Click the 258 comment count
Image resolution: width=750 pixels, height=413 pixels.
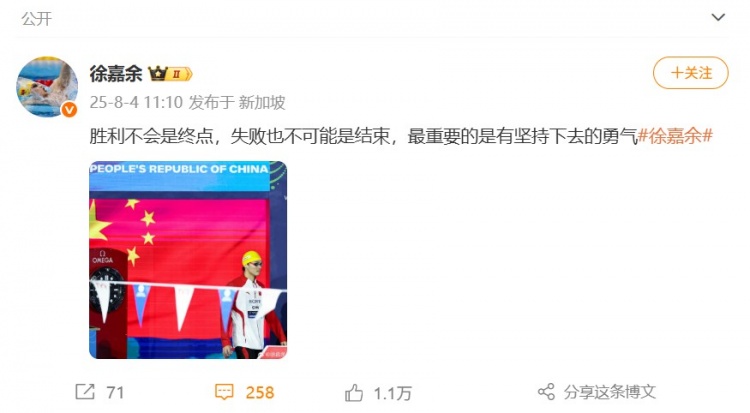260,393
